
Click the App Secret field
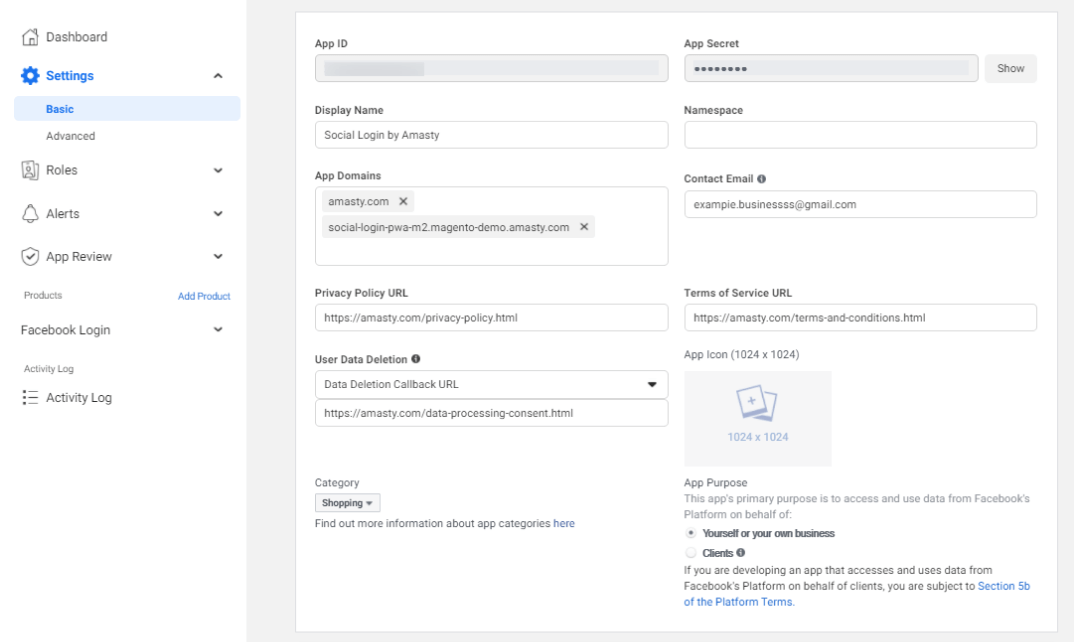[x=831, y=69]
